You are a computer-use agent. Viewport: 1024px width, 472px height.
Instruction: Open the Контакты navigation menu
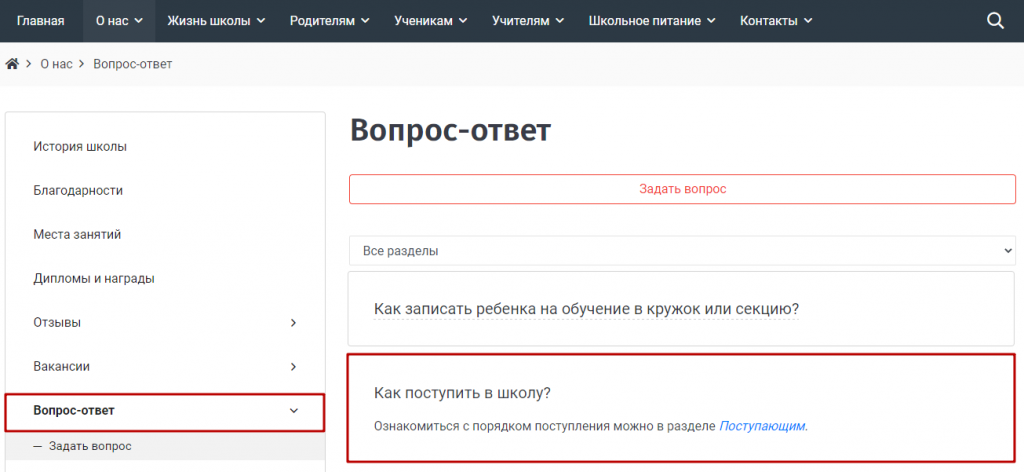point(775,21)
